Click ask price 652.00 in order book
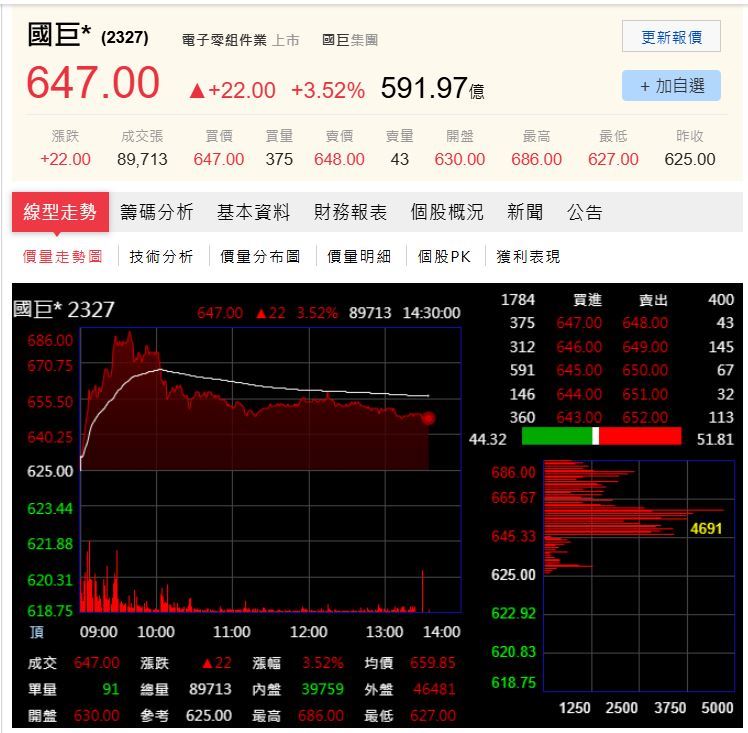The image size is (748, 733). coord(645,417)
